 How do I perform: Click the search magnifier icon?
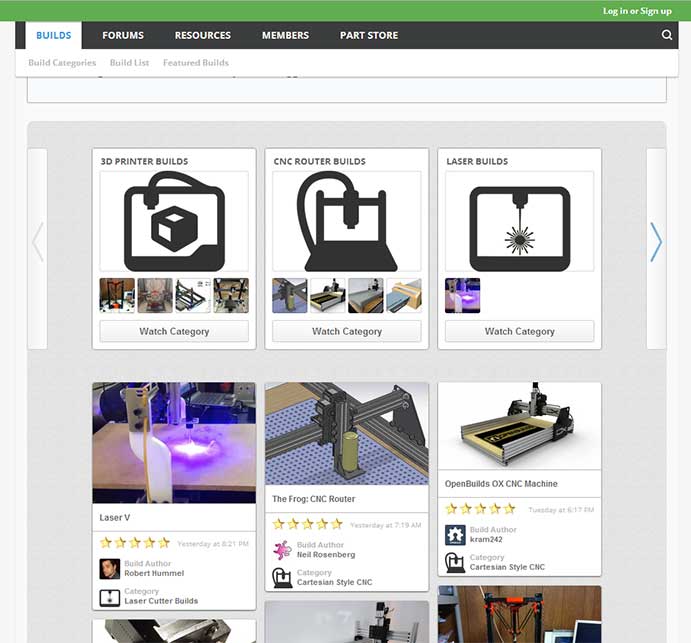pos(667,36)
